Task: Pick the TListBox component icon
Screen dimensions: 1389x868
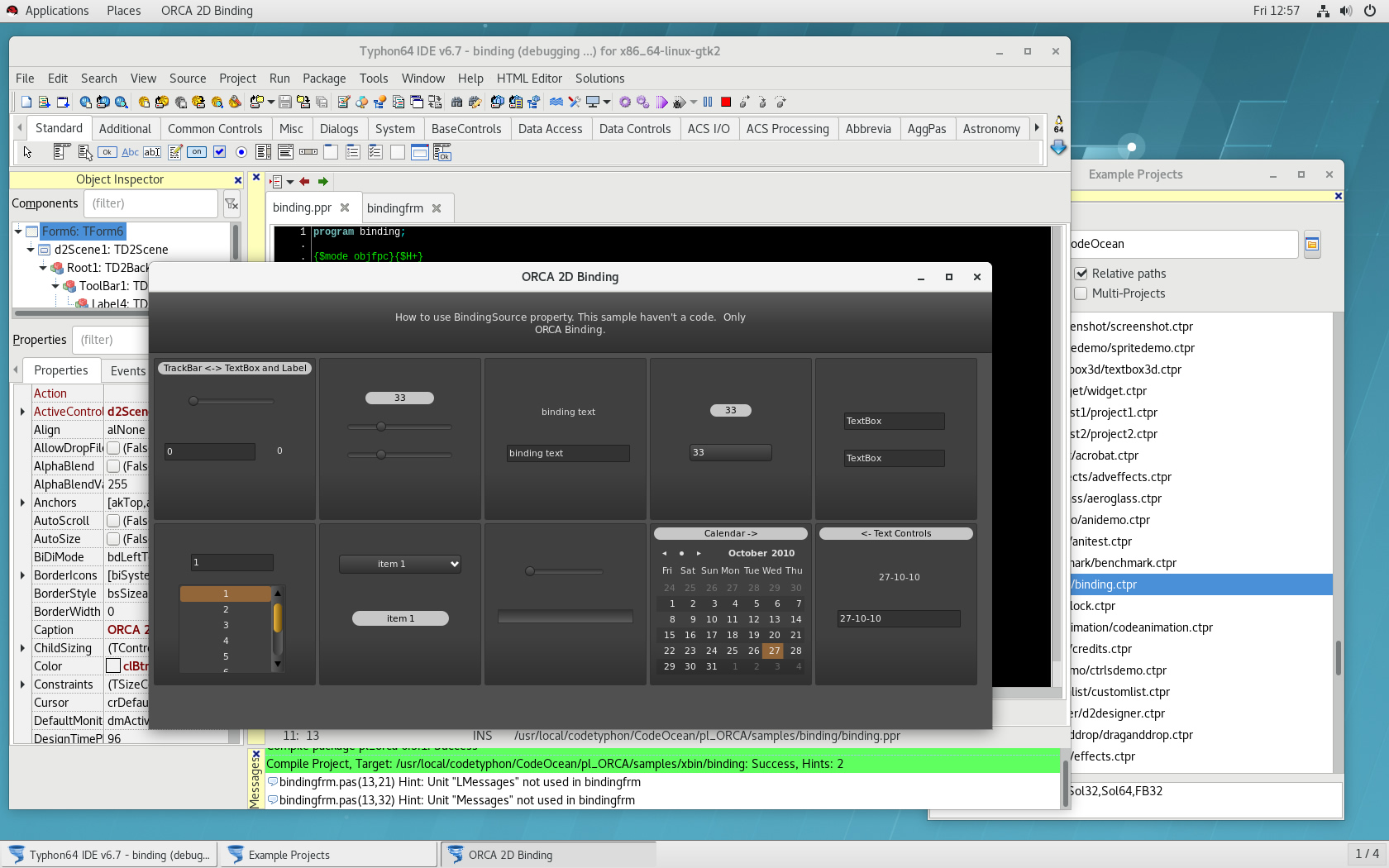Action: pos(263,152)
